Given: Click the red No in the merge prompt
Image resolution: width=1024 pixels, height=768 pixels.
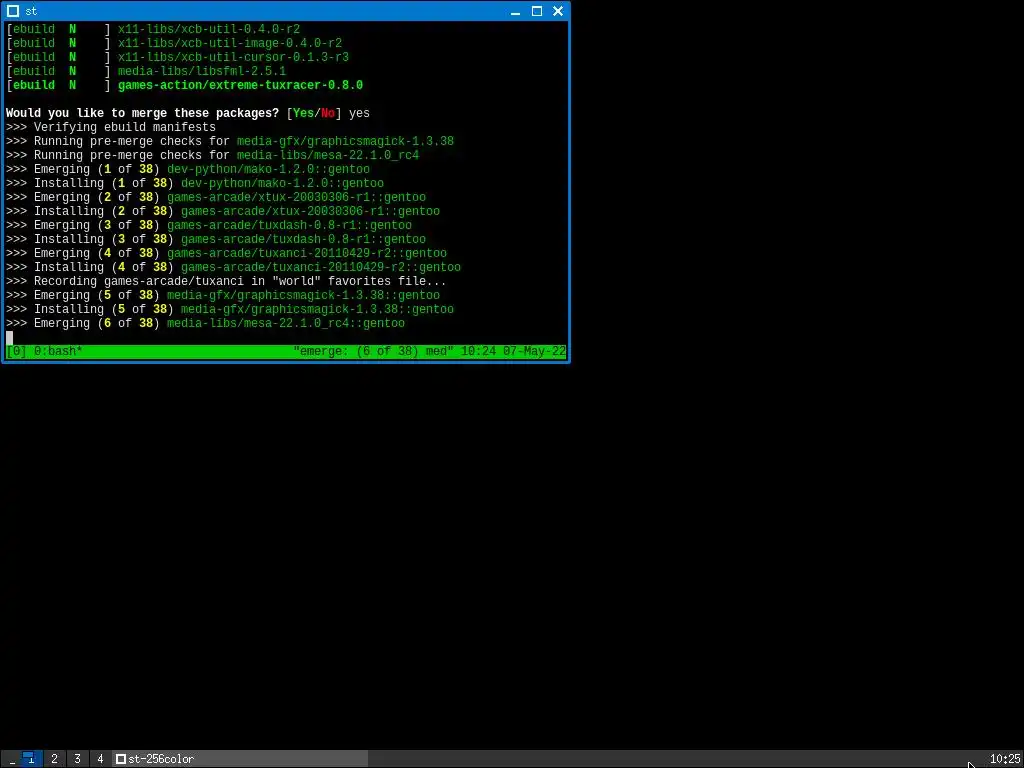Looking at the screenshot, I should pos(328,113).
